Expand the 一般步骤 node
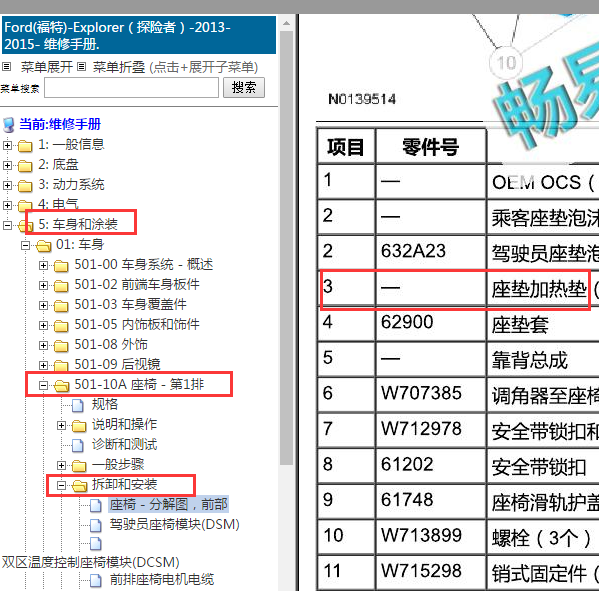 62,465
